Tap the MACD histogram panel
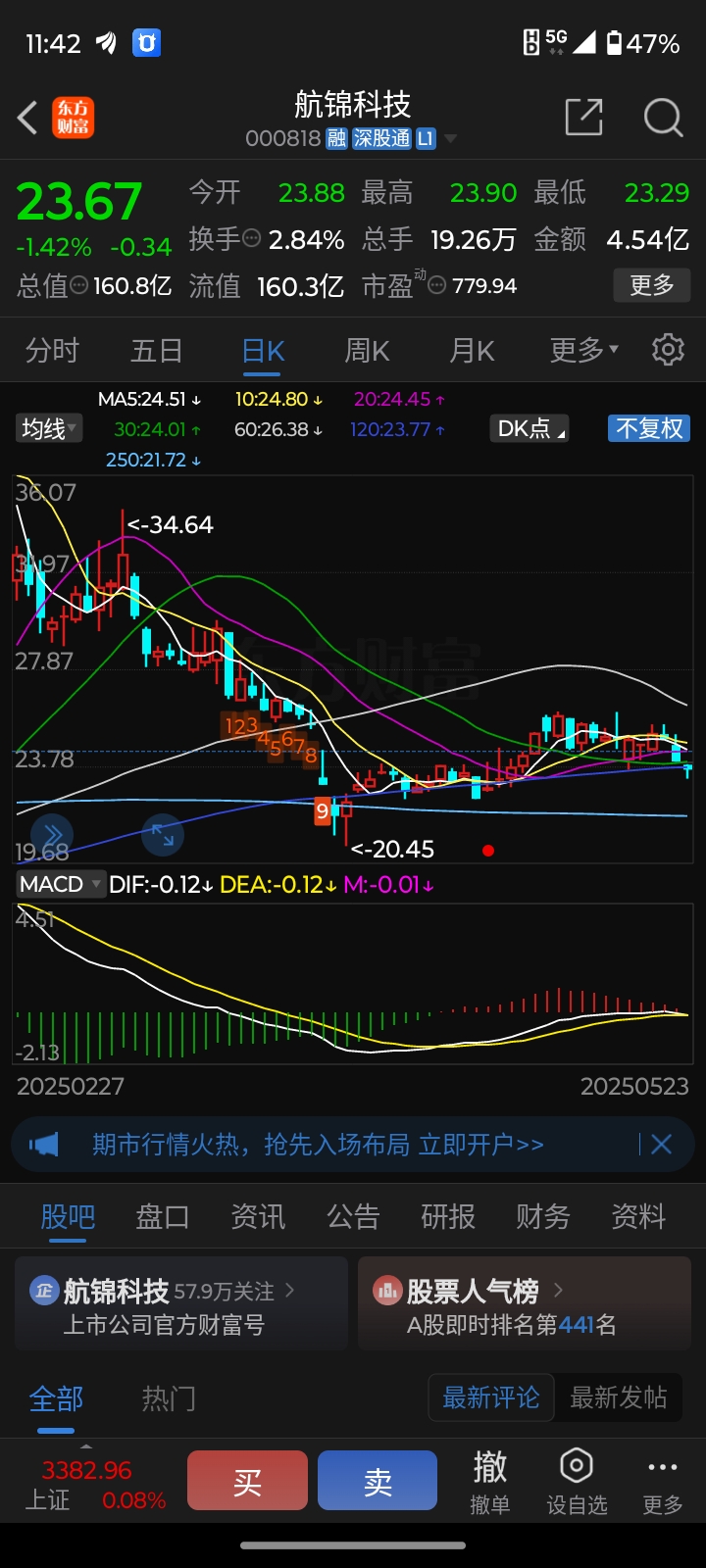Image resolution: width=706 pixels, height=1568 pixels. [x=353, y=983]
